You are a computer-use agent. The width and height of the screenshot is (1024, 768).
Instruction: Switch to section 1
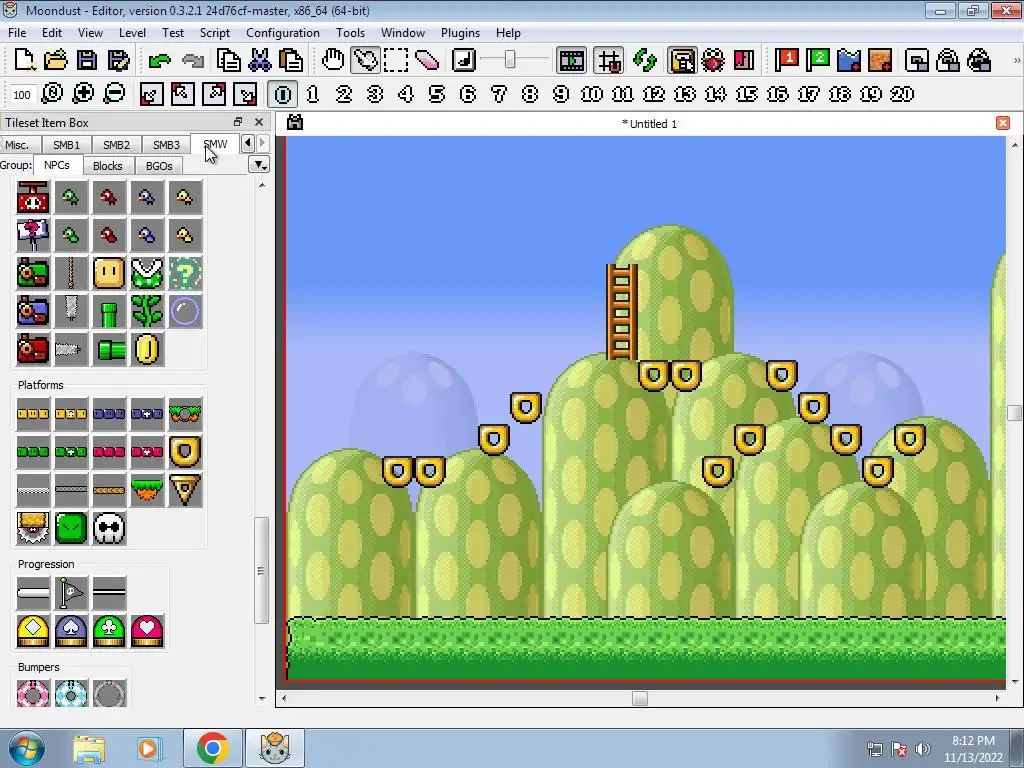pos(313,94)
